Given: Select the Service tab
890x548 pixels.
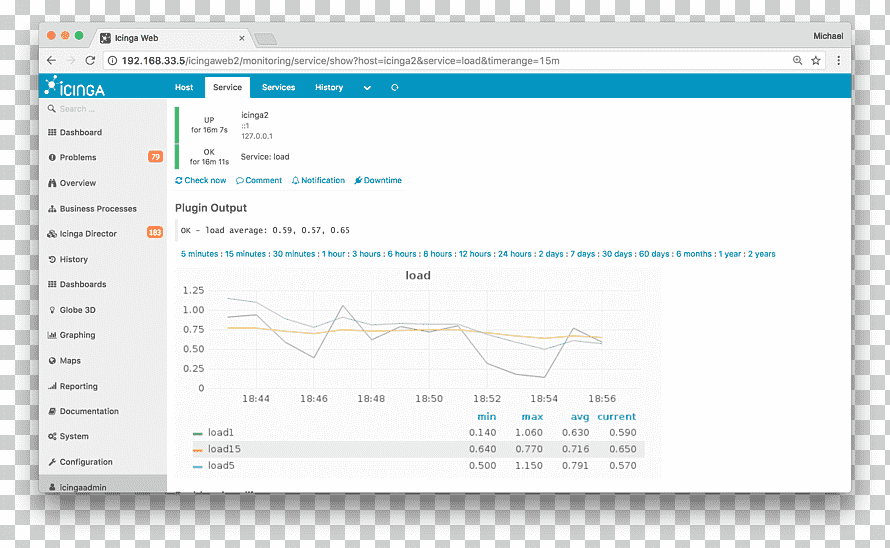Looking at the screenshot, I should 227,87.
